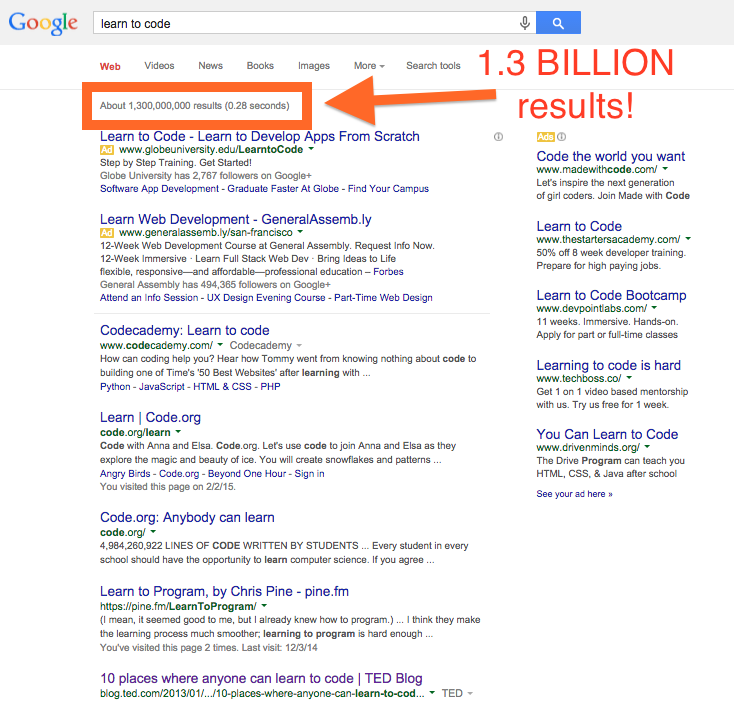Image resolution: width=734 pixels, height=702 pixels.
Task: Click the microphone voice search icon
Action: click(524, 23)
